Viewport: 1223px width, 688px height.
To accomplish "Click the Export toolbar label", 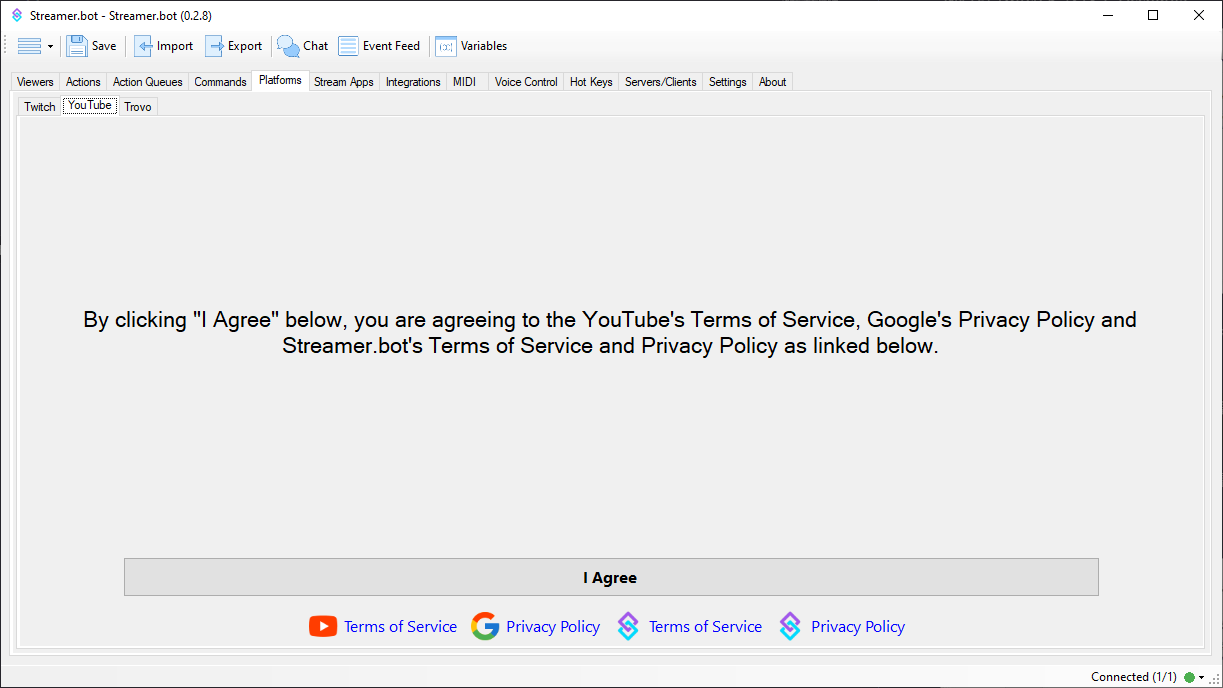I will (x=245, y=46).
